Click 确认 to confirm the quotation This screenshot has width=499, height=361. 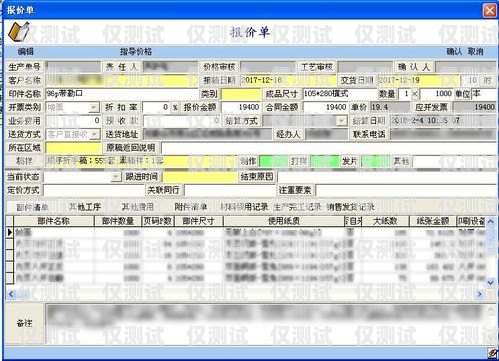click(x=454, y=52)
